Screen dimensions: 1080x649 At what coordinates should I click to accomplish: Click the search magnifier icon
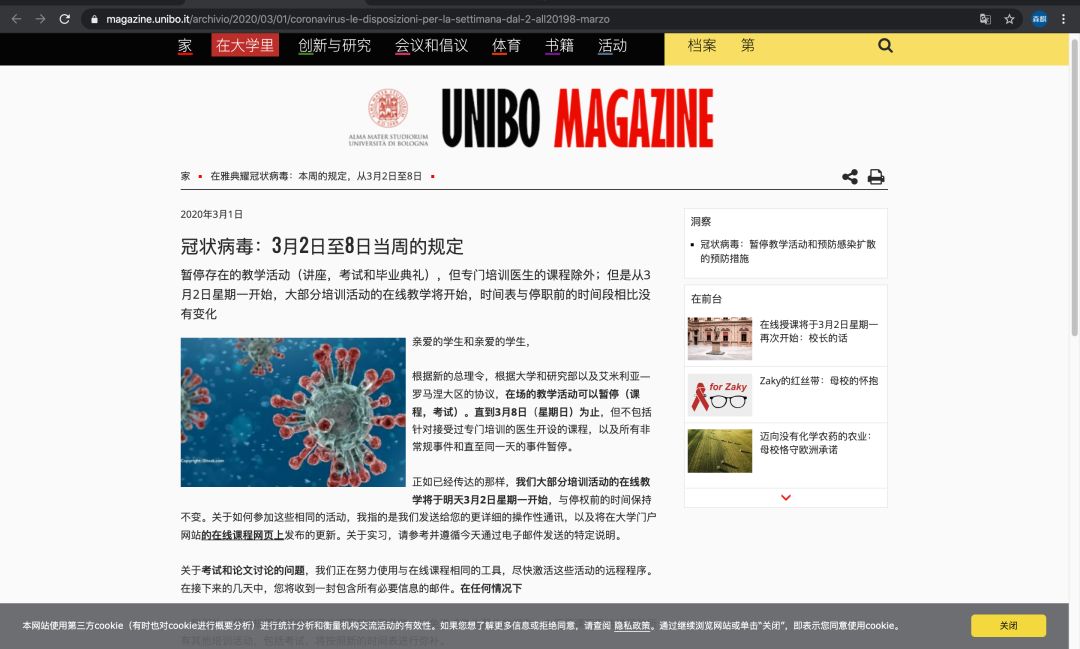click(885, 45)
